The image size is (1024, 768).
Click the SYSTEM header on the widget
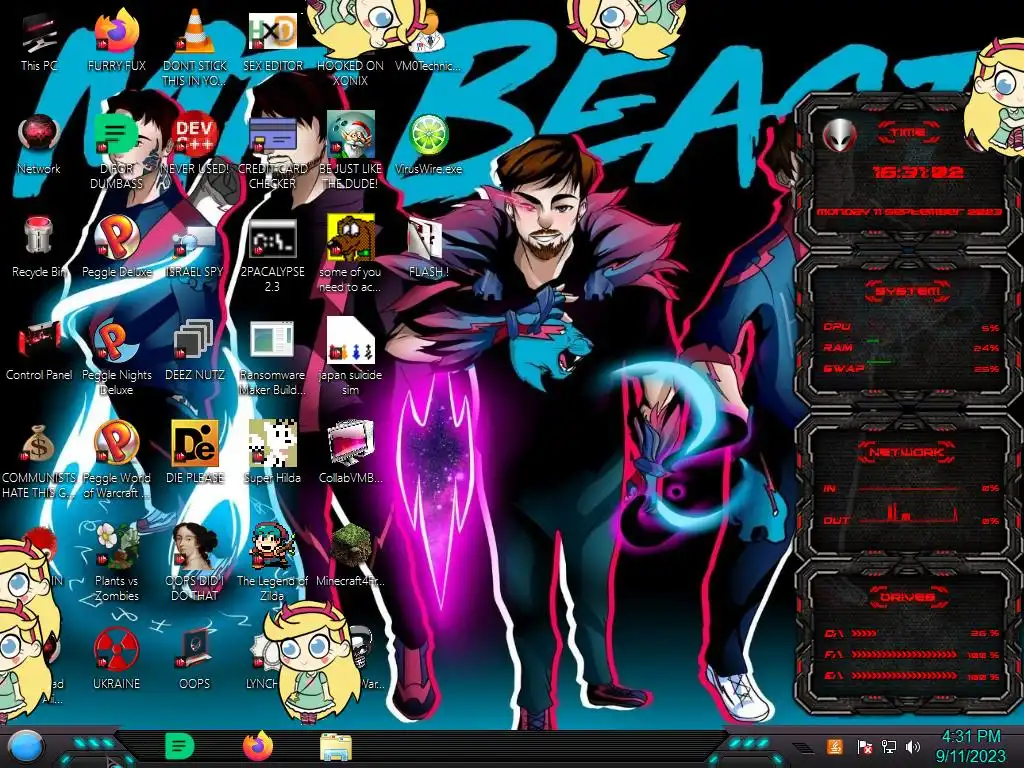(908, 291)
